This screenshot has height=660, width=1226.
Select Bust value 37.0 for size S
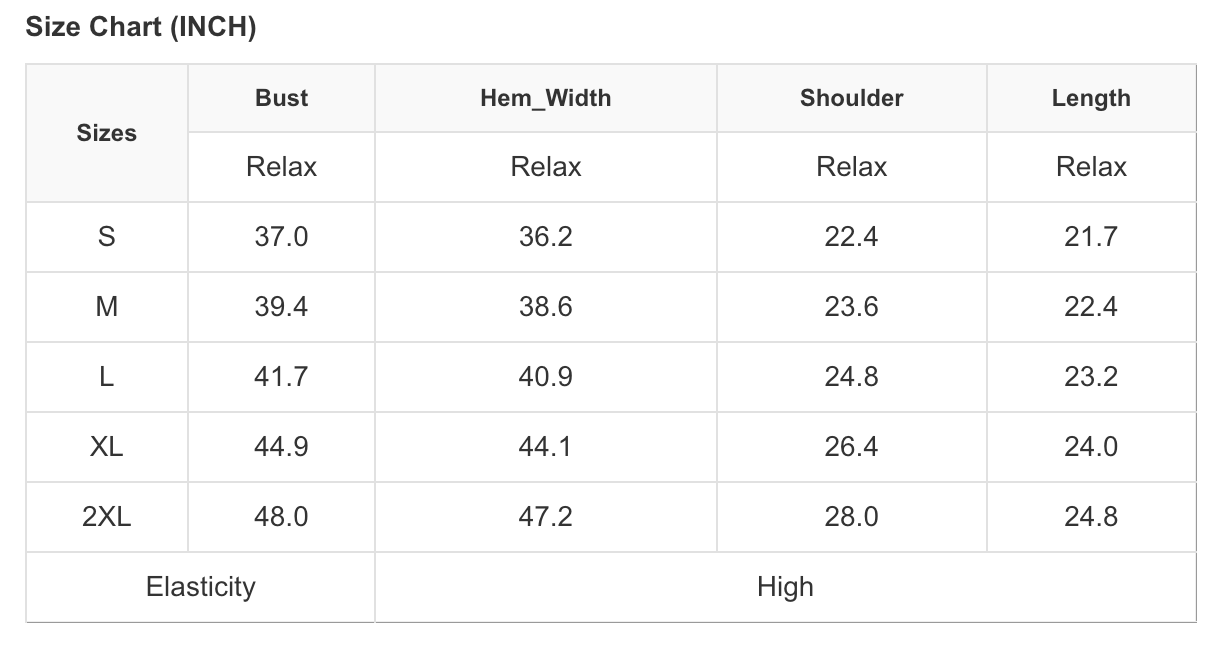[281, 237]
